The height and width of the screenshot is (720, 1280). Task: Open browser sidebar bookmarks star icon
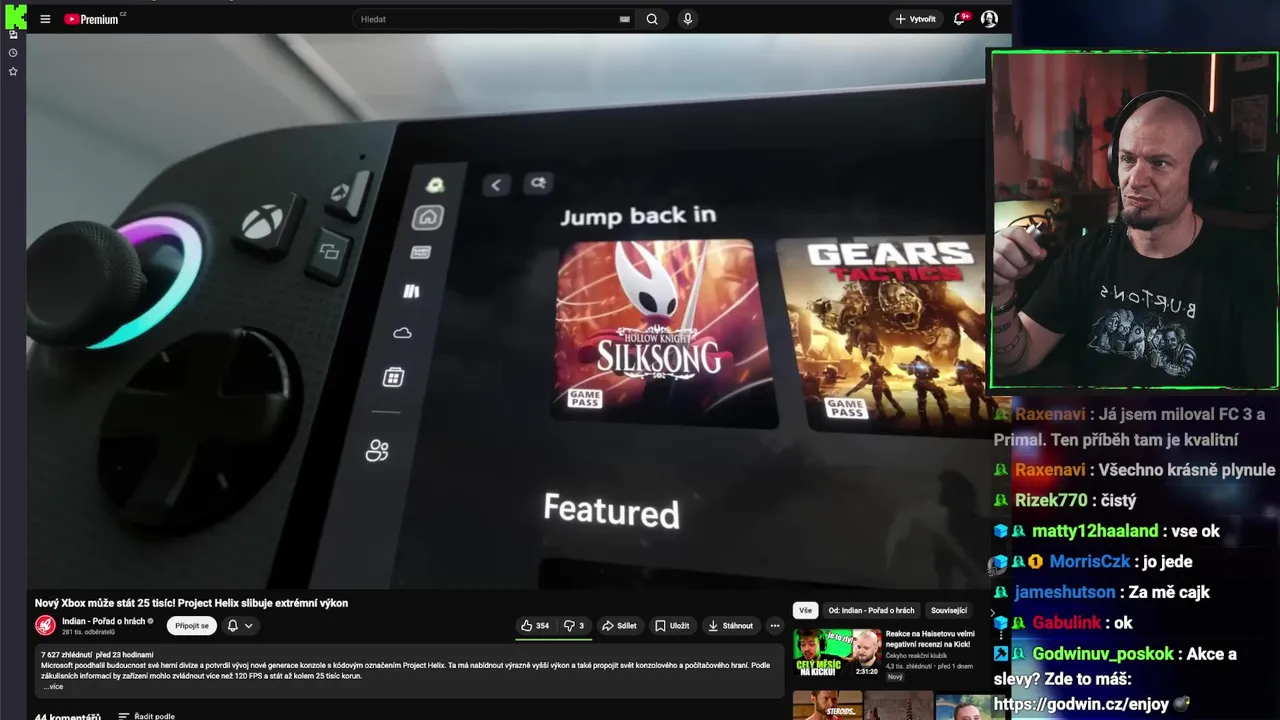pos(13,72)
